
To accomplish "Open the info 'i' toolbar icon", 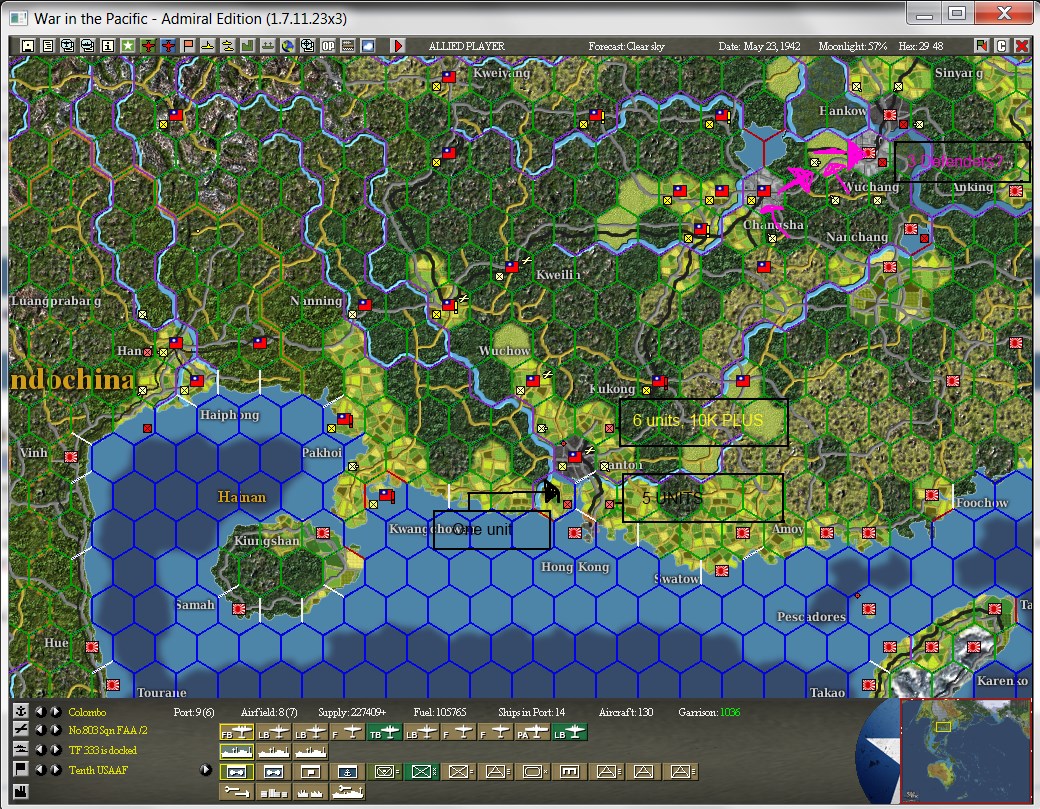I will [x=107, y=46].
